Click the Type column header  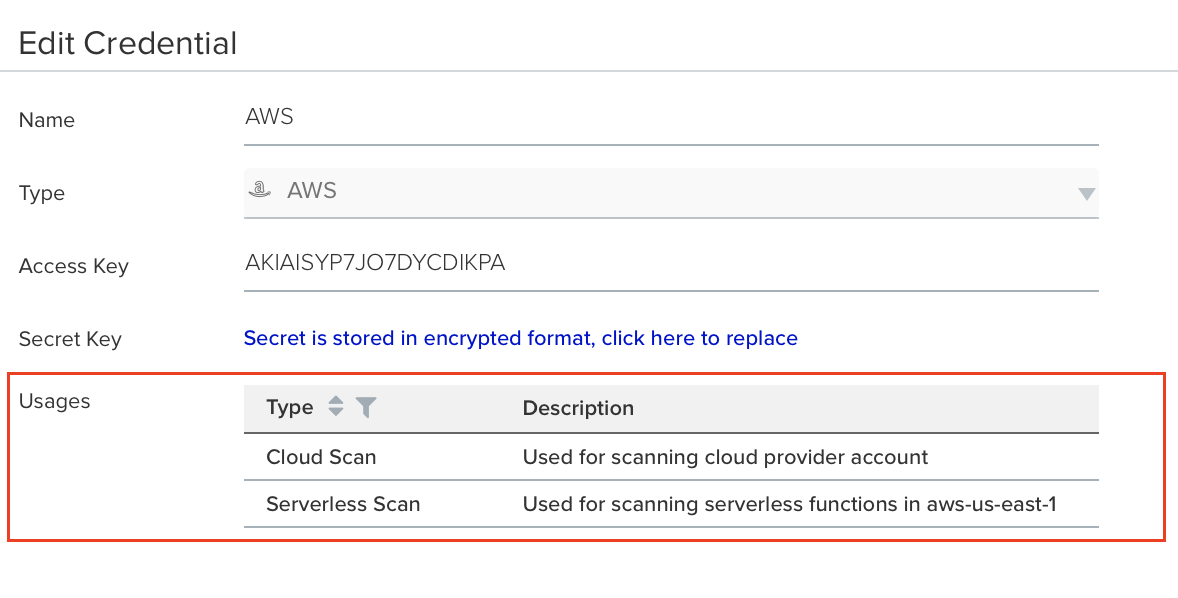(x=289, y=407)
